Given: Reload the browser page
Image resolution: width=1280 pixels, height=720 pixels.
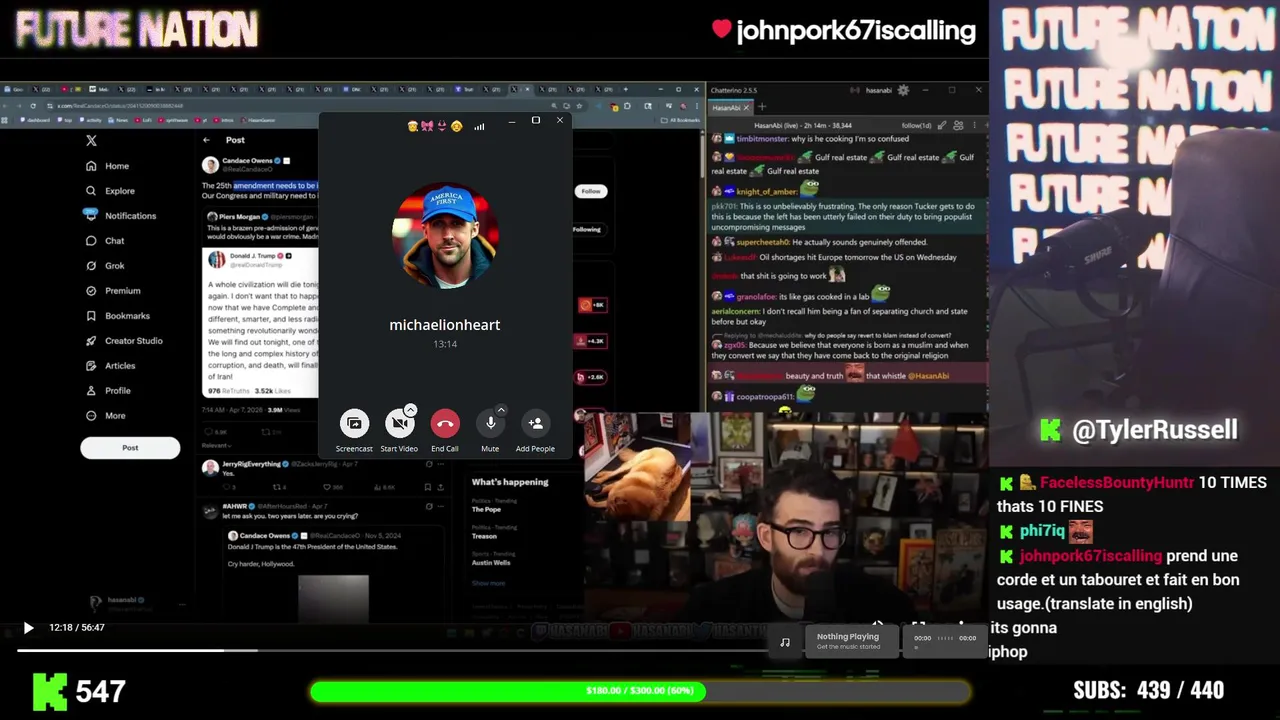Looking at the screenshot, I should pos(32,106).
